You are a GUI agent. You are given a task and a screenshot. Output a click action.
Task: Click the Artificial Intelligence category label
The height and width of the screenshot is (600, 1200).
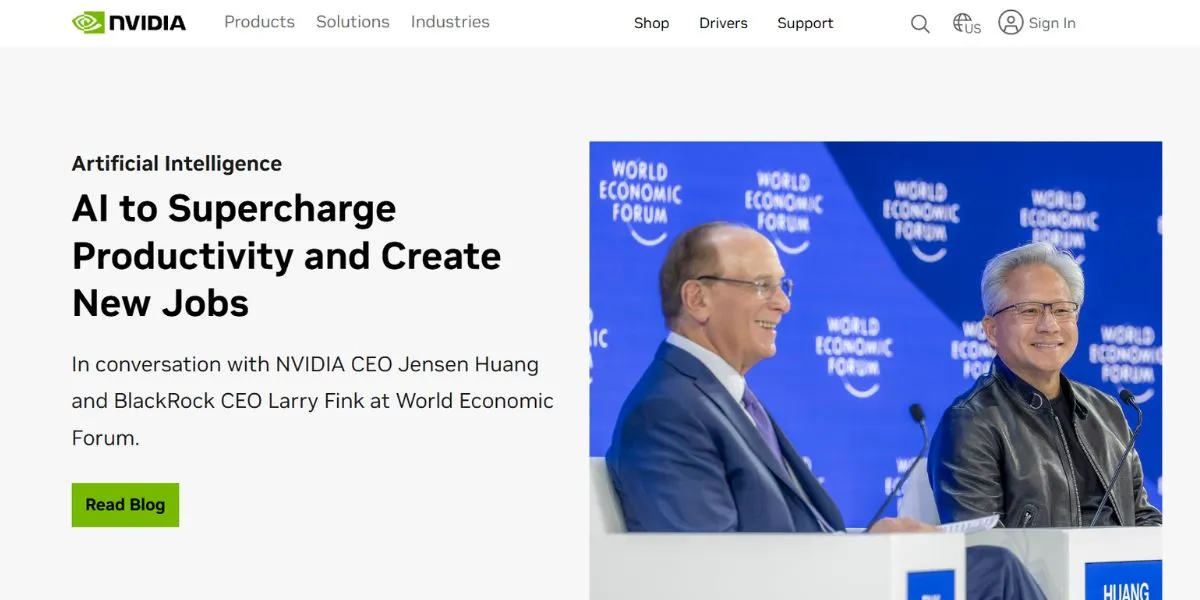tap(177, 163)
